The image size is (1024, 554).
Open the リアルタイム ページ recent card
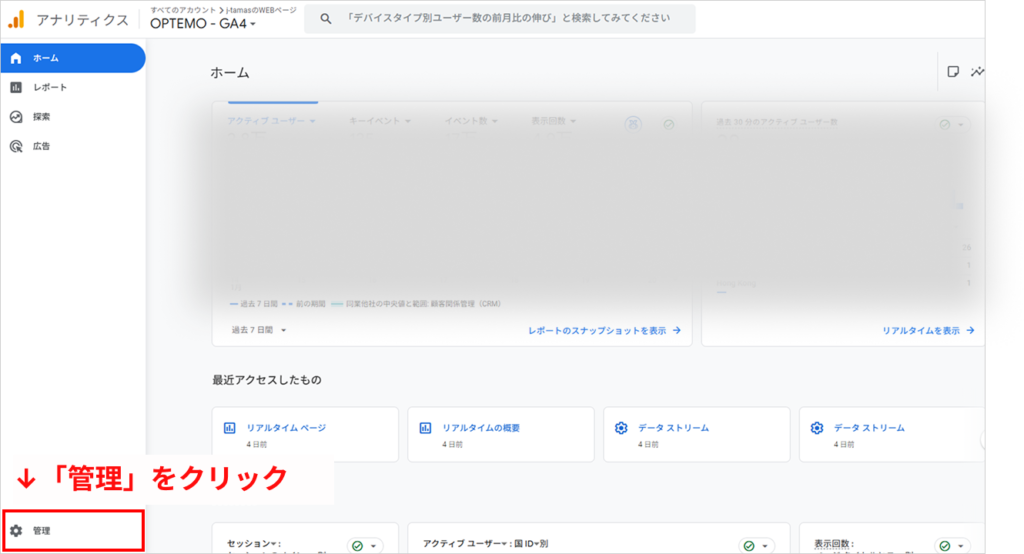click(x=305, y=434)
